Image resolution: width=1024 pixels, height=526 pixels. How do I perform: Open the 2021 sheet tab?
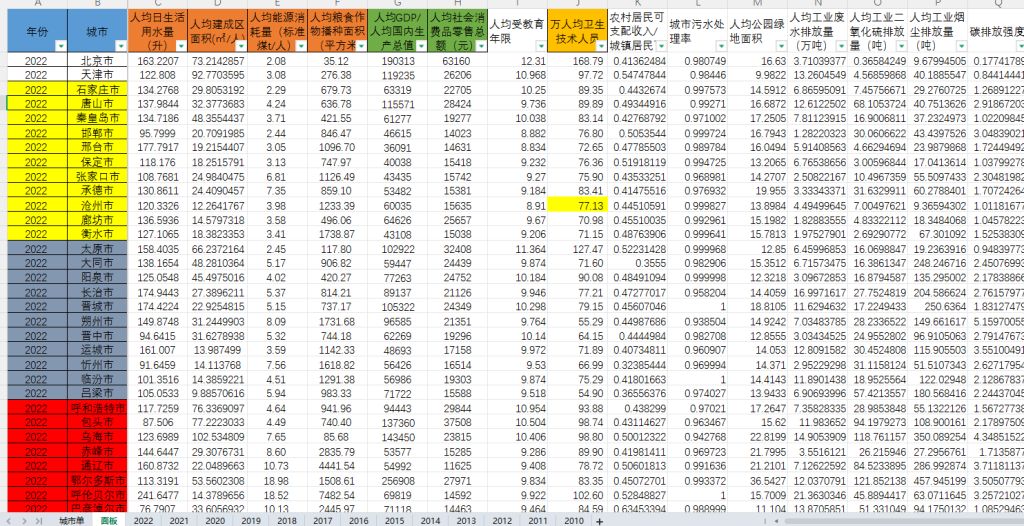pyautogui.click(x=179, y=521)
